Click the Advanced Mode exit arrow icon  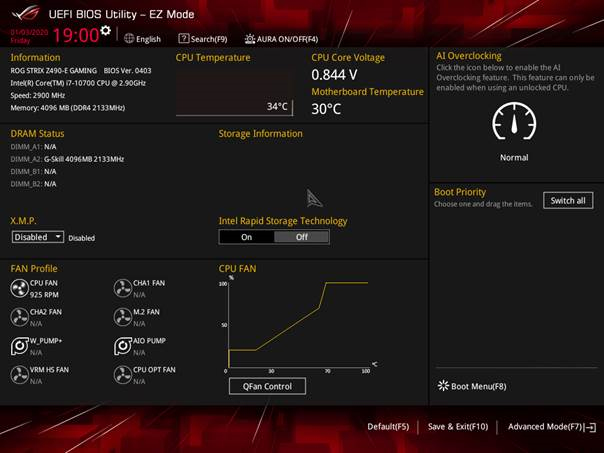point(590,427)
